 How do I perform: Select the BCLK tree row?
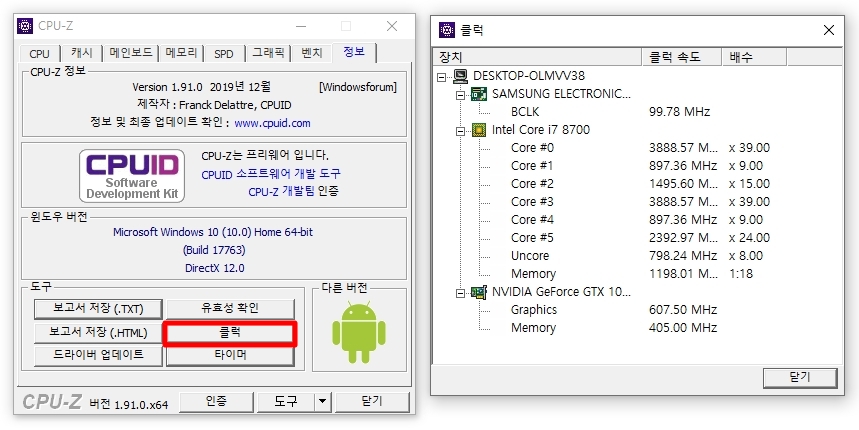tap(525, 112)
